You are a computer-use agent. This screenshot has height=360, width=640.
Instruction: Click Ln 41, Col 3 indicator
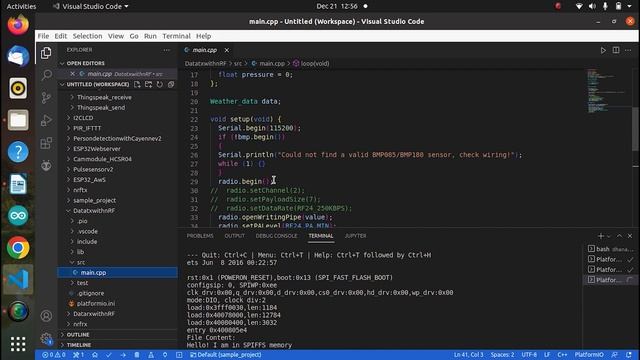coord(468,355)
